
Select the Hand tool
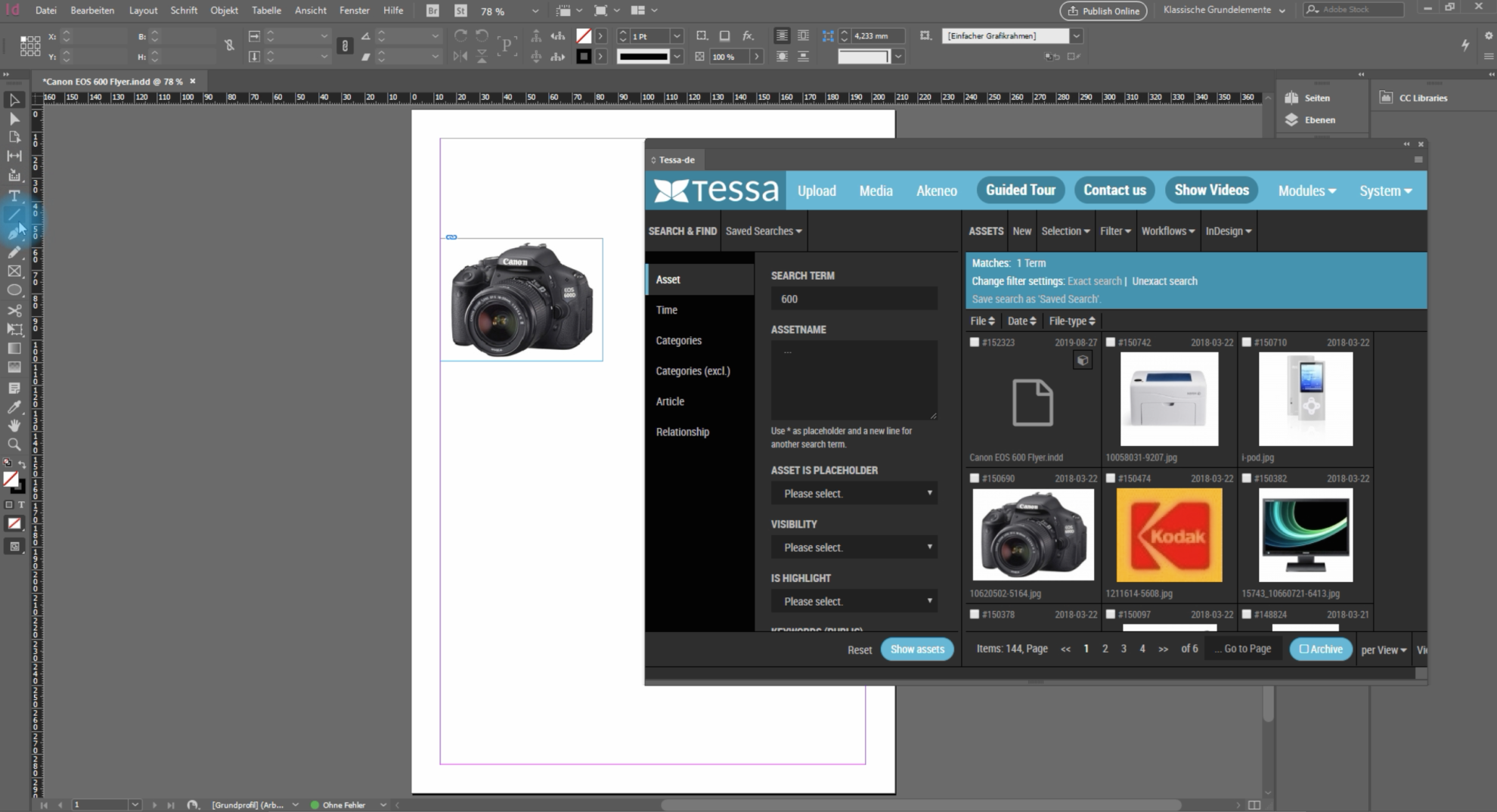pyautogui.click(x=14, y=426)
